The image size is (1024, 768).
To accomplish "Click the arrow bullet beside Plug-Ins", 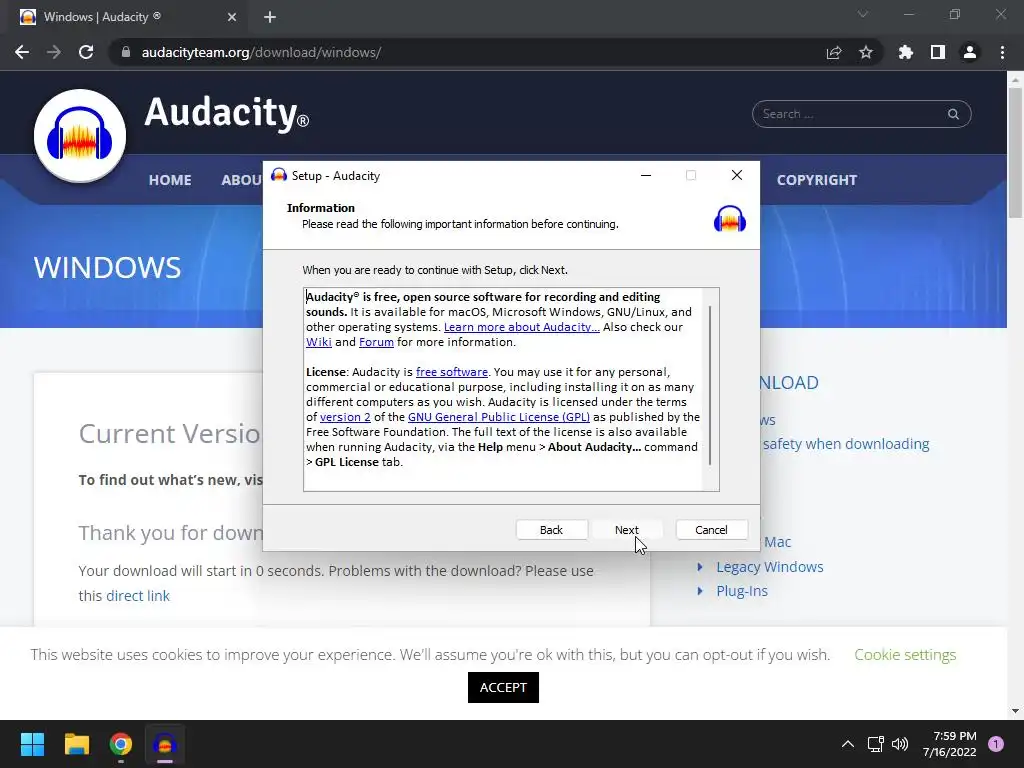I will pos(700,591).
